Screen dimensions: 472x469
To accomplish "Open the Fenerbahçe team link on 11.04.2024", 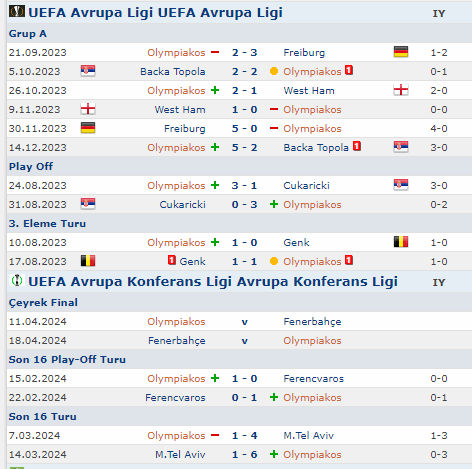I will click(x=312, y=322).
